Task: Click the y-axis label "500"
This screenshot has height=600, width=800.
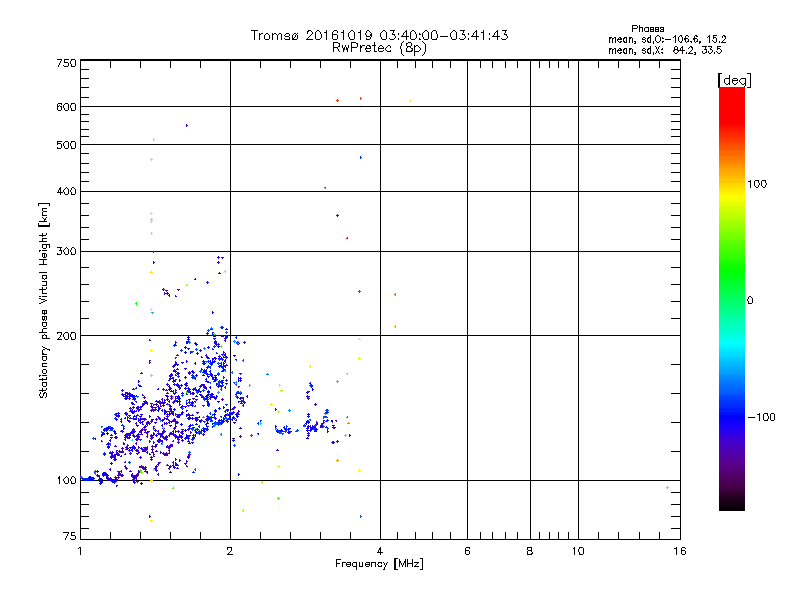Action: pyautogui.click(x=66, y=145)
